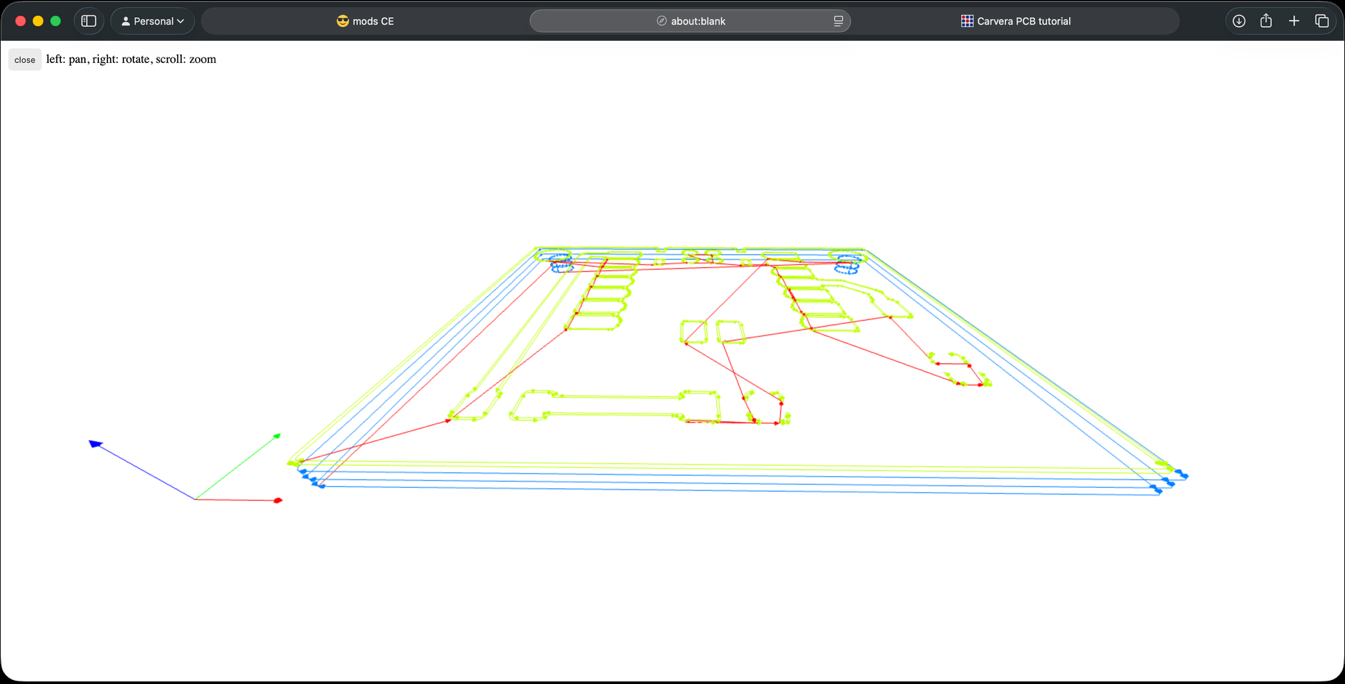Click the green full-screen window button
This screenshot has width=1345, height=684.
tap(56, 21)
